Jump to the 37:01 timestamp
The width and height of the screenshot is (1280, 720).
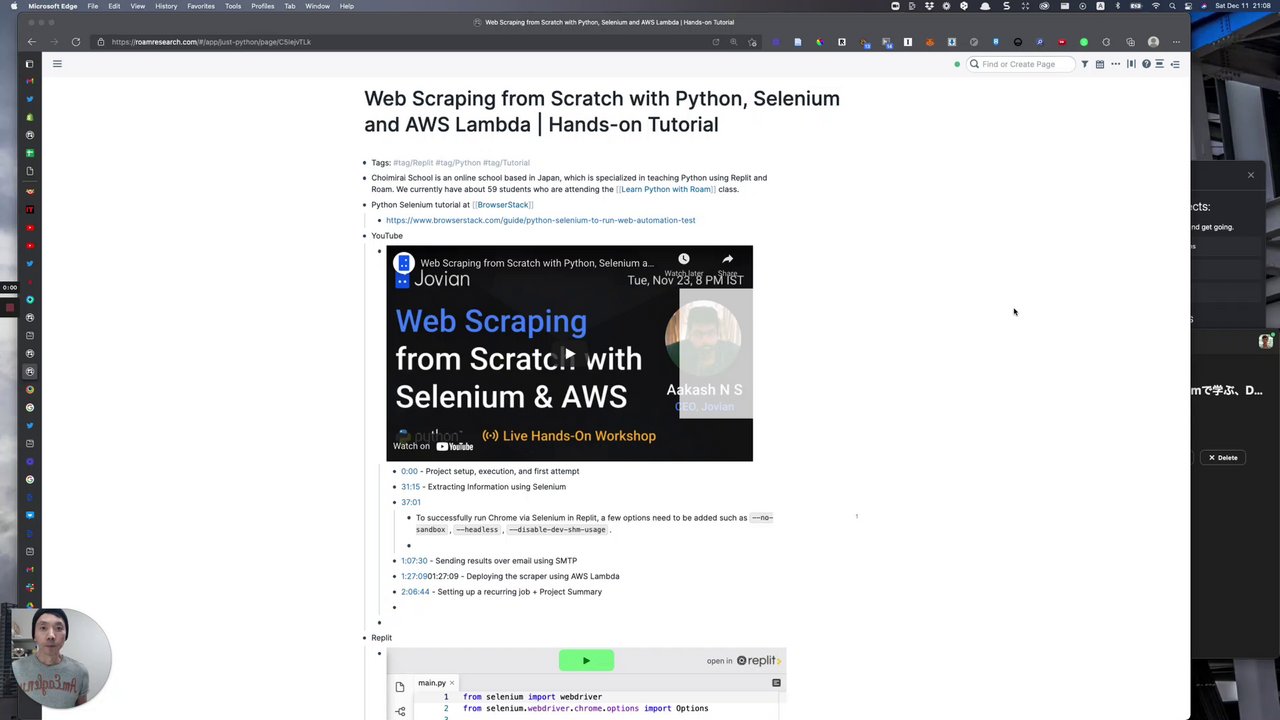coord(411,502)
